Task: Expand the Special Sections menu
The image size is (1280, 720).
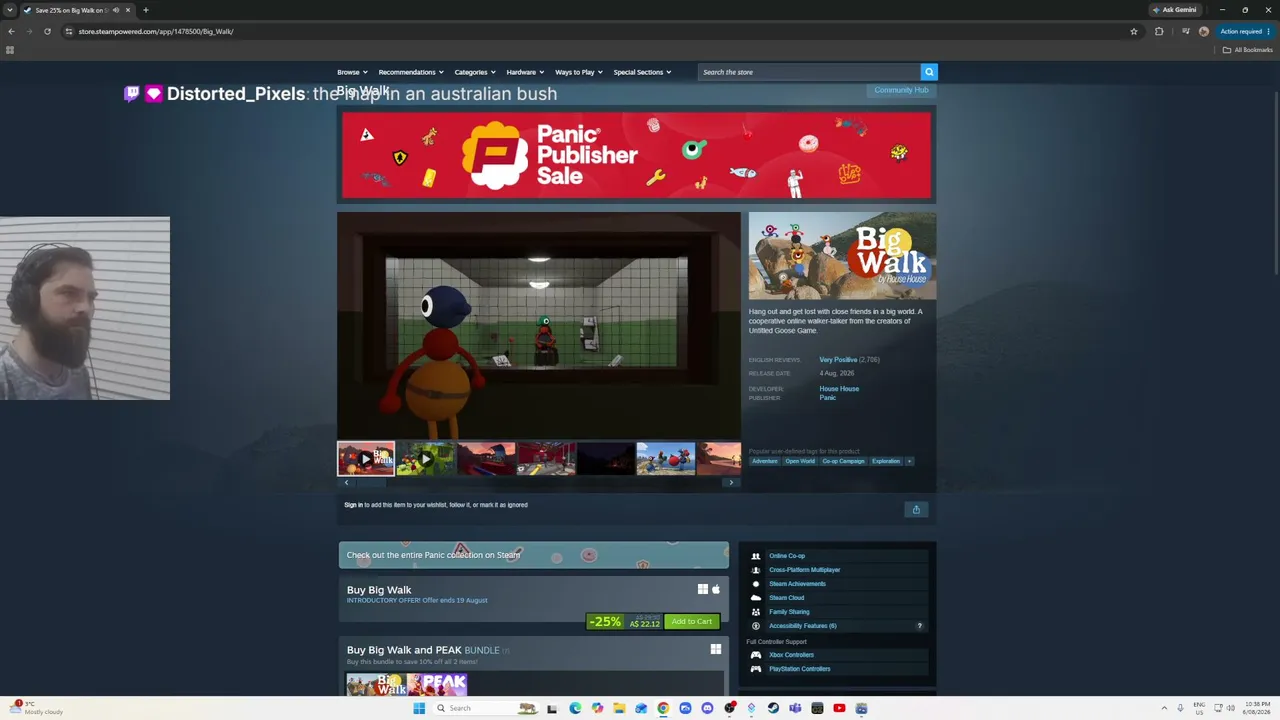Action: pyautogui.click(x=642, y=72)
